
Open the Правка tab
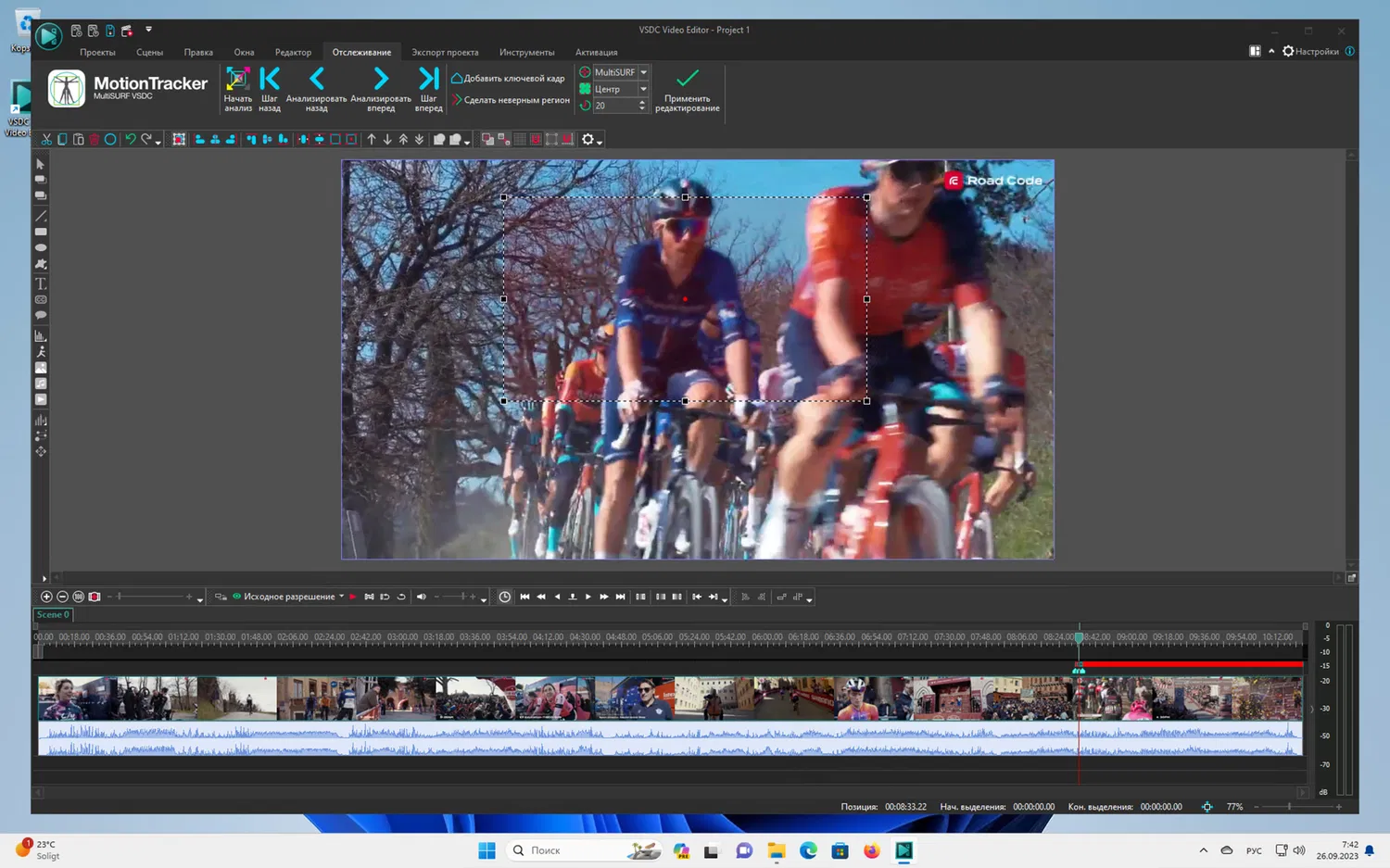point(198,52)
